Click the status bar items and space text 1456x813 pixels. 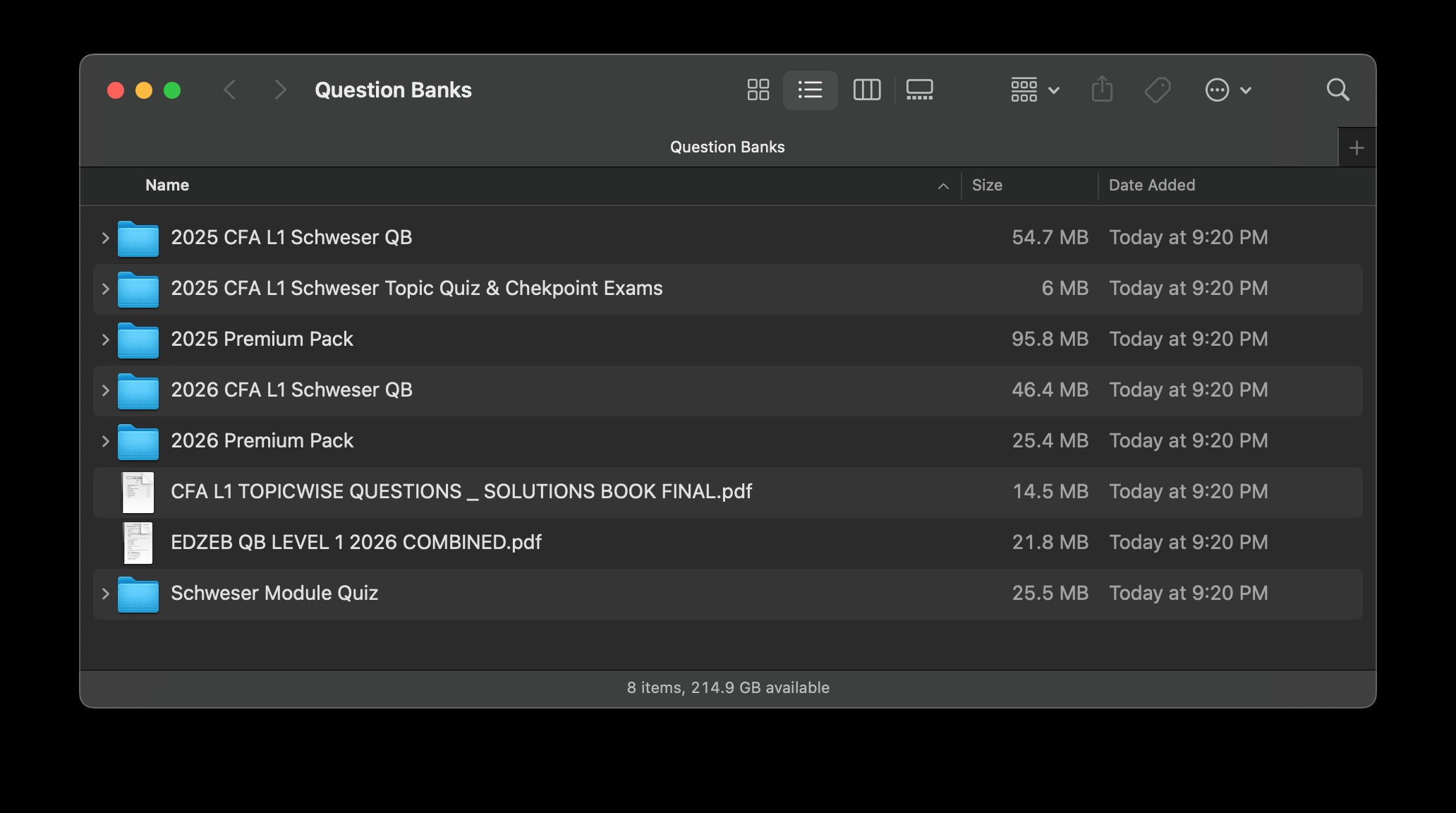click(x=728, y=687)
